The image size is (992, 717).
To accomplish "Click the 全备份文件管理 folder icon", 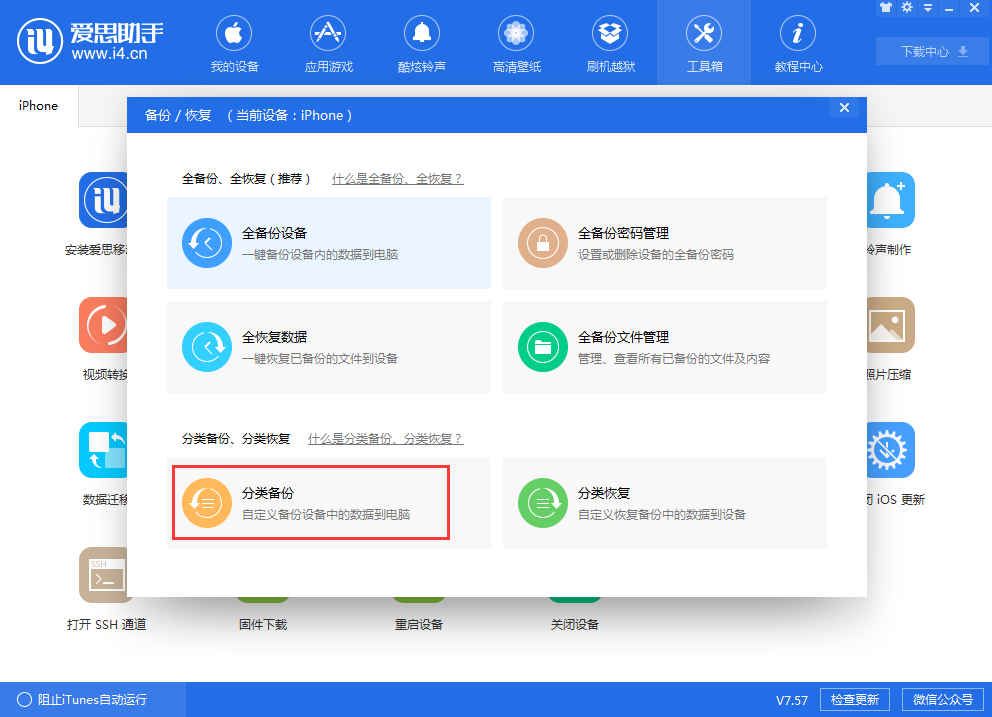I will (x=543, y=347).
